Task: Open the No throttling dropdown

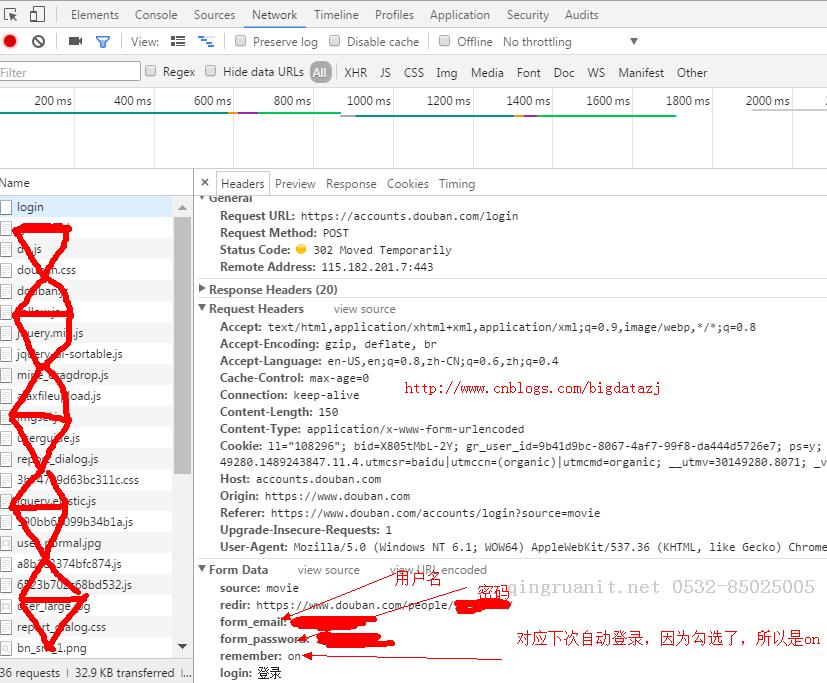Action: point(571,42)
